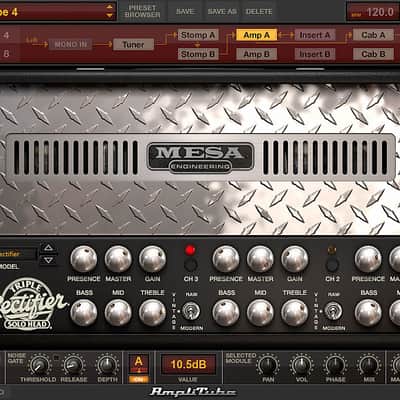This screenshot has width=400, height=400.
Task: Click the CH 3 Gain knob
Action: click(152, 259)
